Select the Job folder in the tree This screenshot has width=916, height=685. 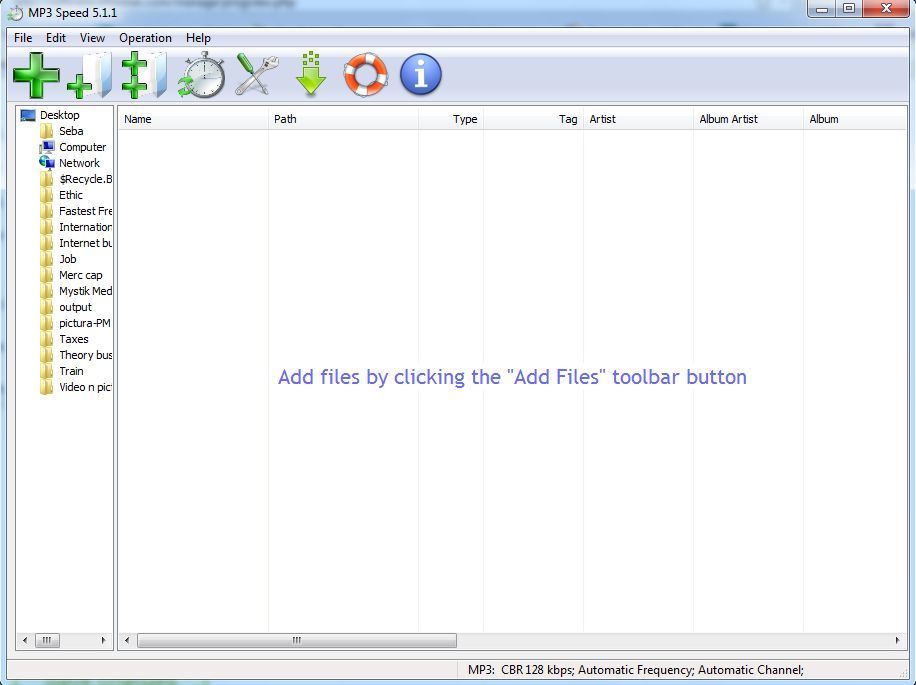click(67, 259)
